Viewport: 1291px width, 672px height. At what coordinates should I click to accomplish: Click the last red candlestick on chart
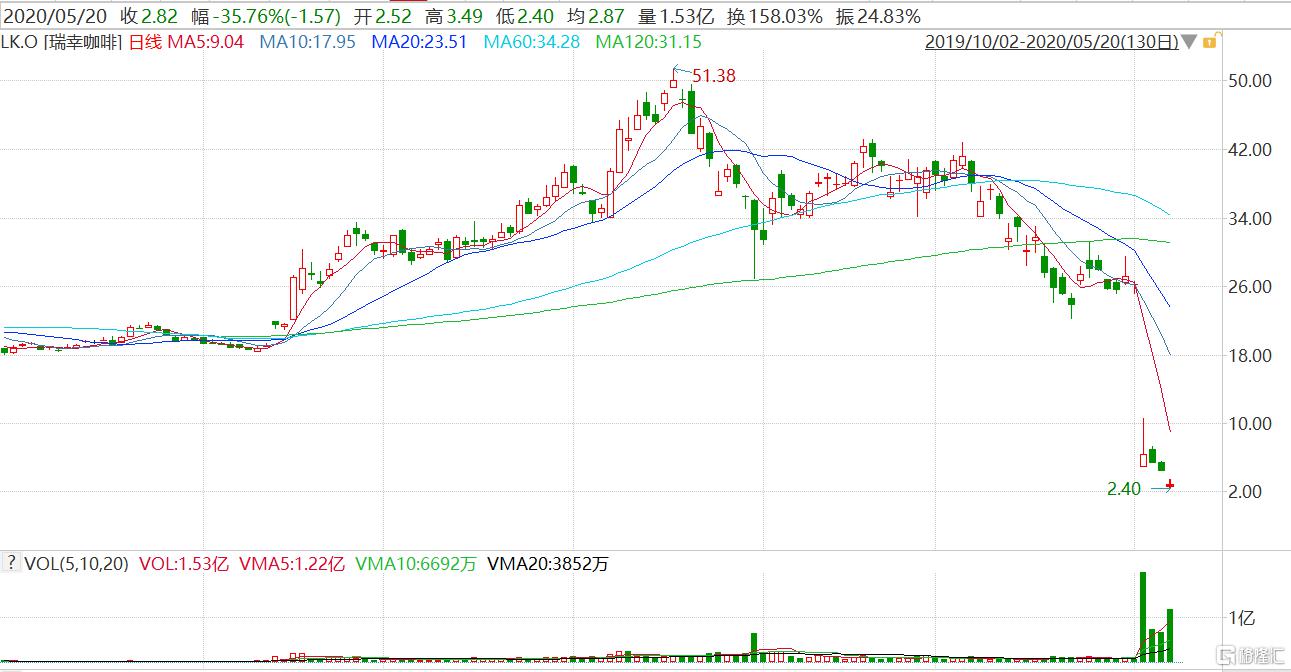[x=1170, y=485]
